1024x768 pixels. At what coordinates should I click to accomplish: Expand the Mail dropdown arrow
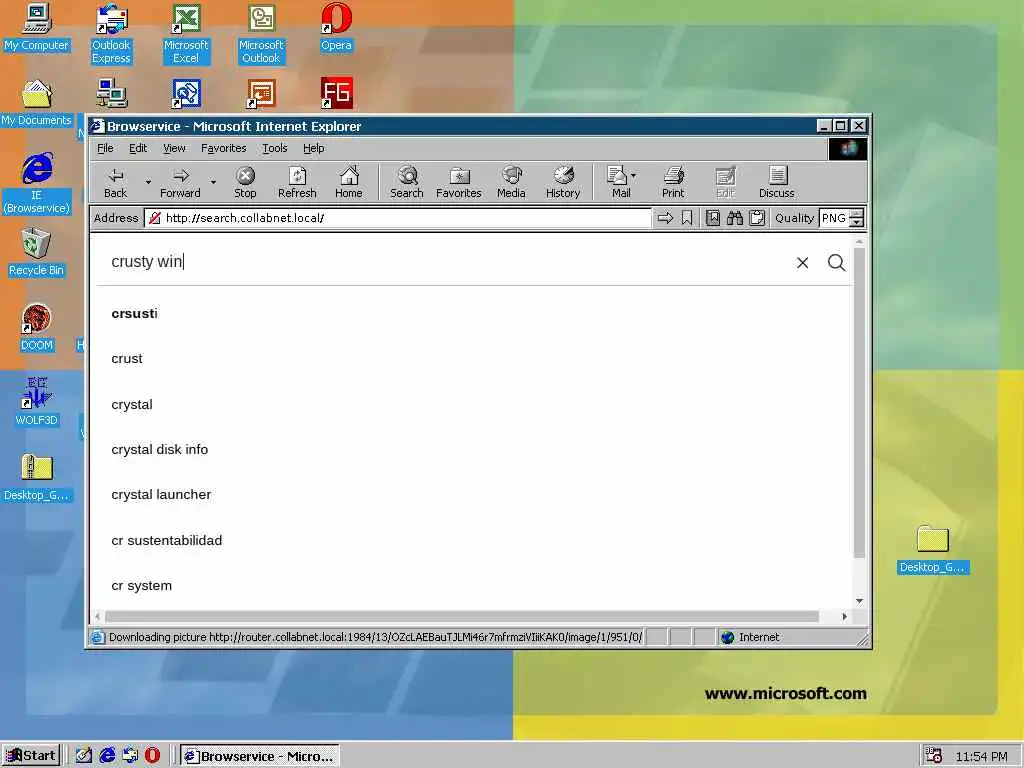(633, 176)
